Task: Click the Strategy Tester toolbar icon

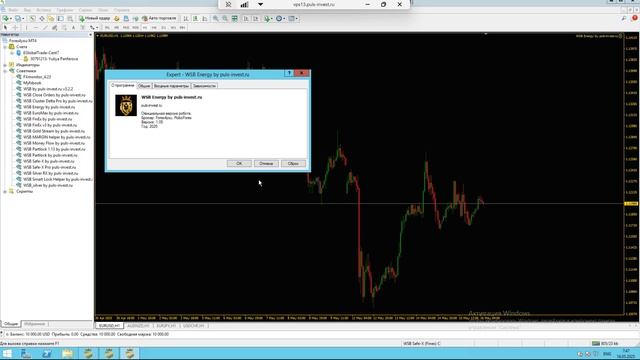Action: point(70,18)
